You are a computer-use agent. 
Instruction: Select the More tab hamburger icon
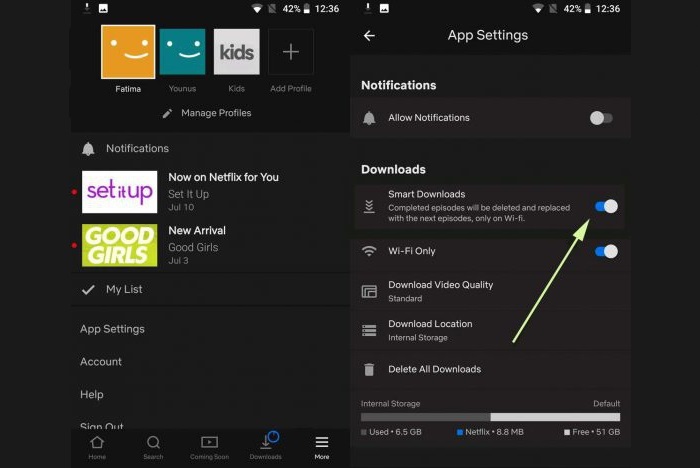[322, 442]
